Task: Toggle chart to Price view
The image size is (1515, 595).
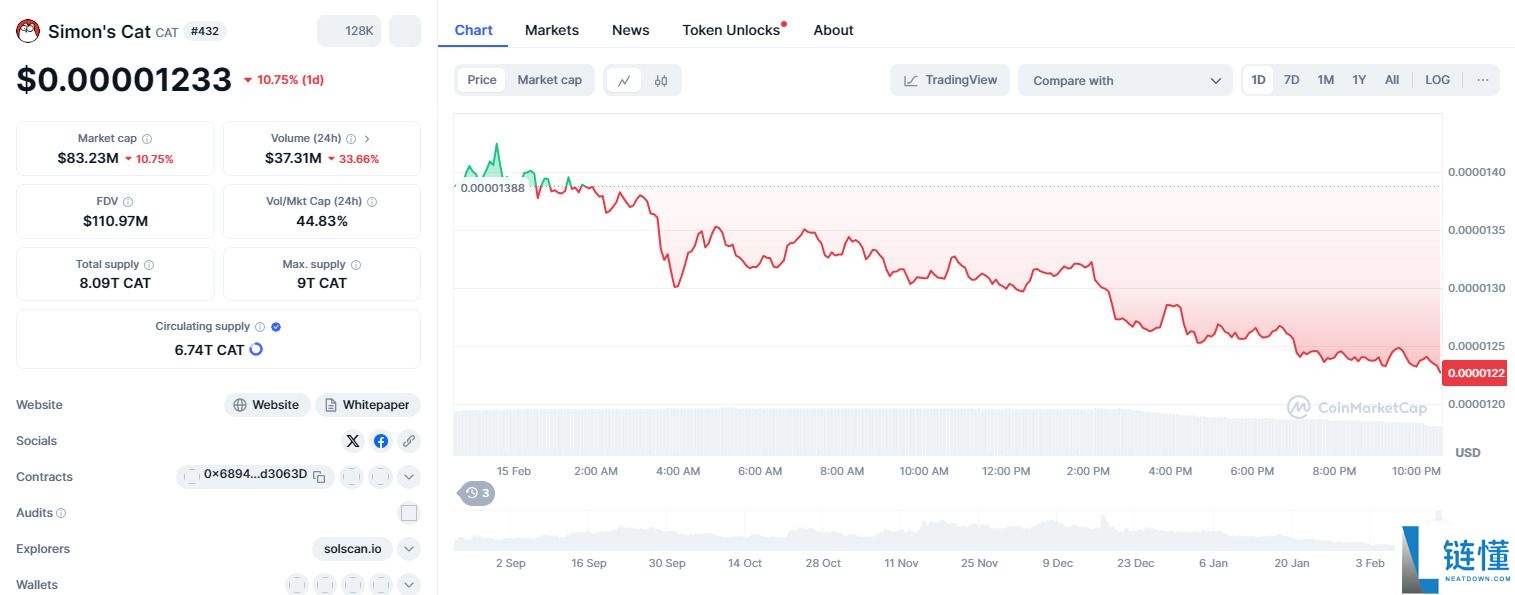Action: pos(482,80)
